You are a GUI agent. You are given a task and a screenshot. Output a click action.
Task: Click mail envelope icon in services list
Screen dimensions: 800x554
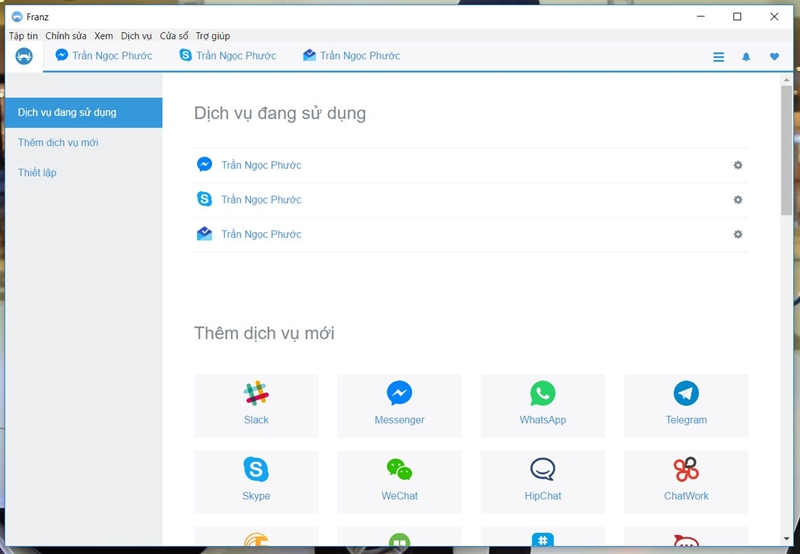pyautogui.click(x=205, y=234)
